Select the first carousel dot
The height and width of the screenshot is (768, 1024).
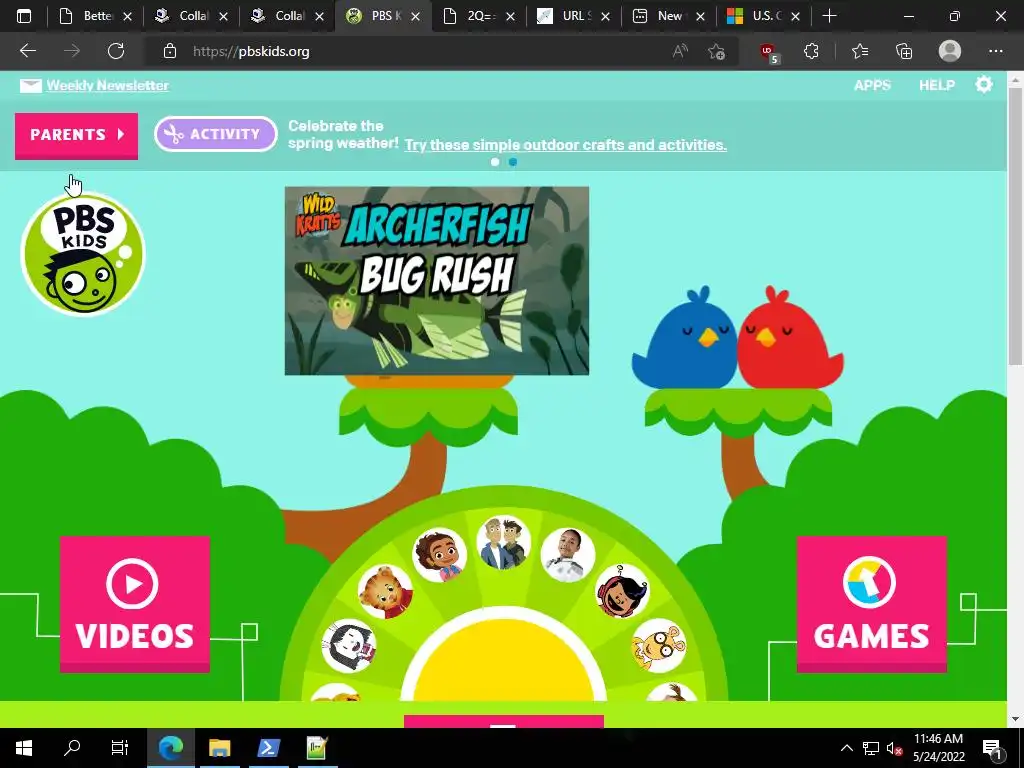[x=495, y=162]
